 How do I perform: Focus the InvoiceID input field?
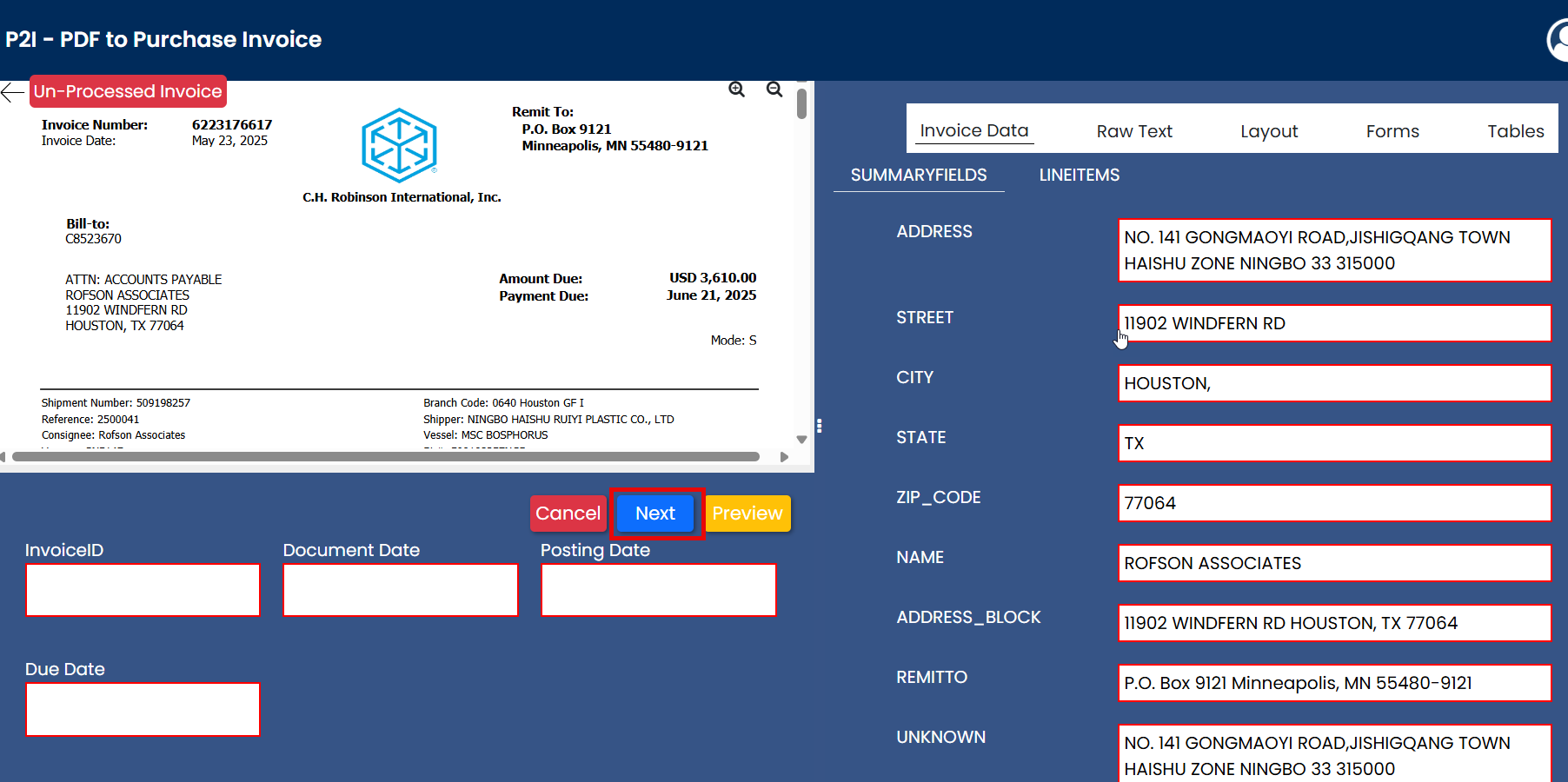(143, 590)
